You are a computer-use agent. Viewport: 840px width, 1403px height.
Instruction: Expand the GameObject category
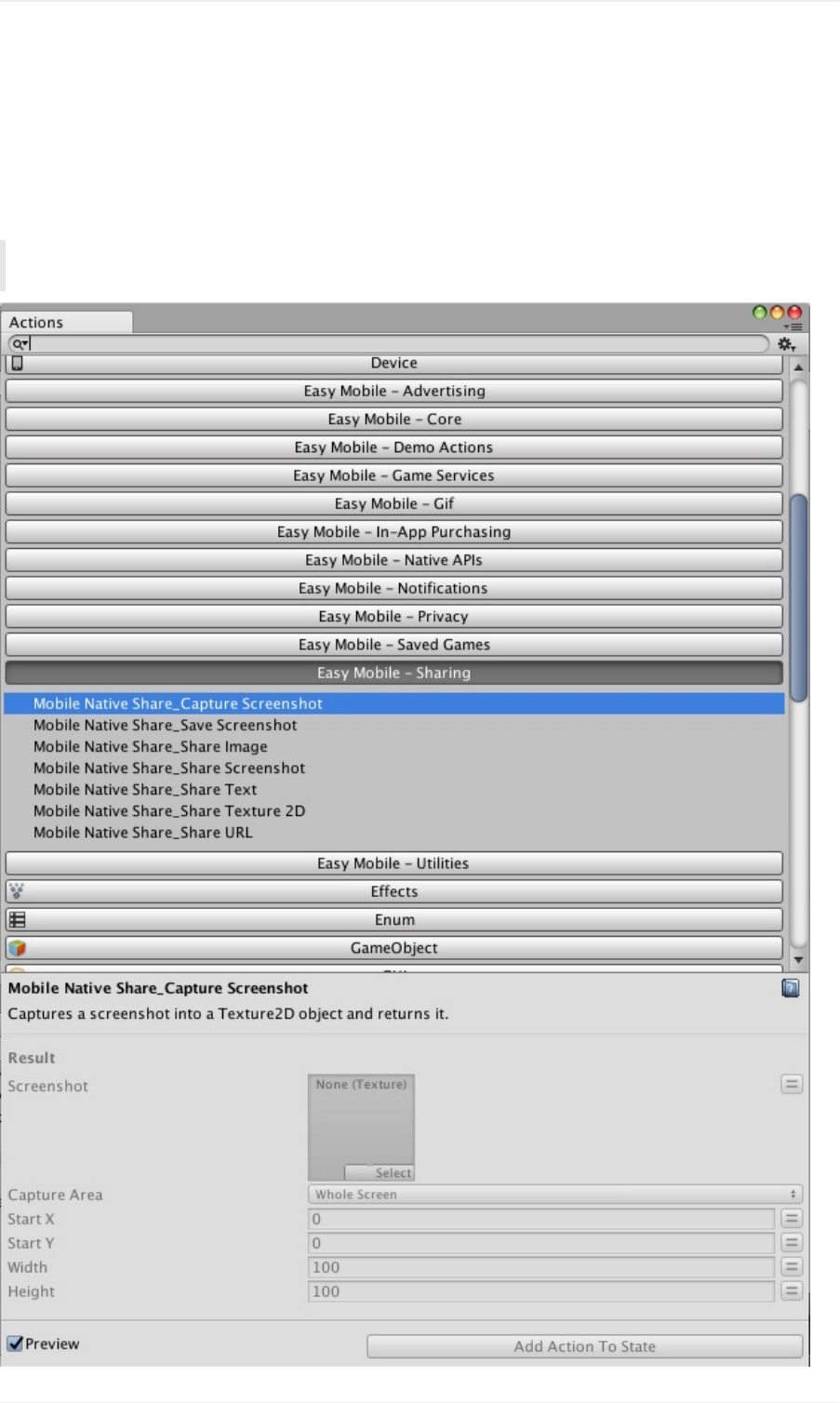(x=394, y=948)
